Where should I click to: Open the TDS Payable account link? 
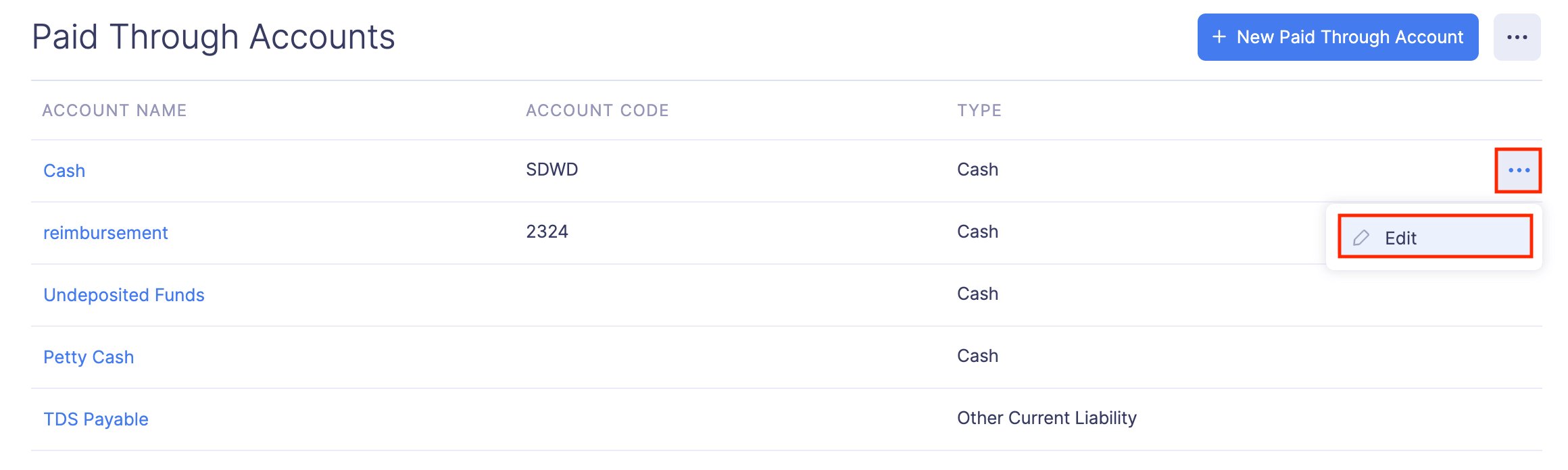[96, 419]
